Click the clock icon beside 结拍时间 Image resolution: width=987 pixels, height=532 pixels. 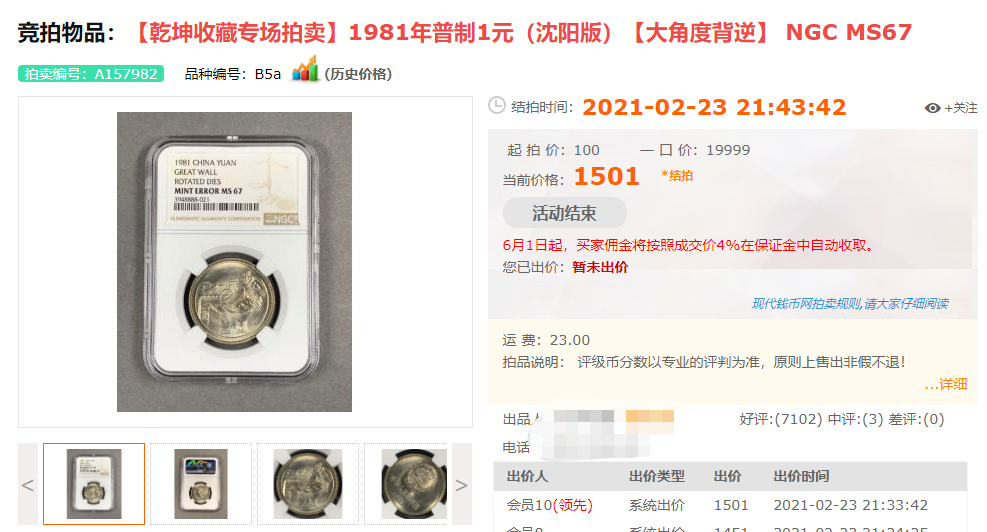[x=497, y=105]
